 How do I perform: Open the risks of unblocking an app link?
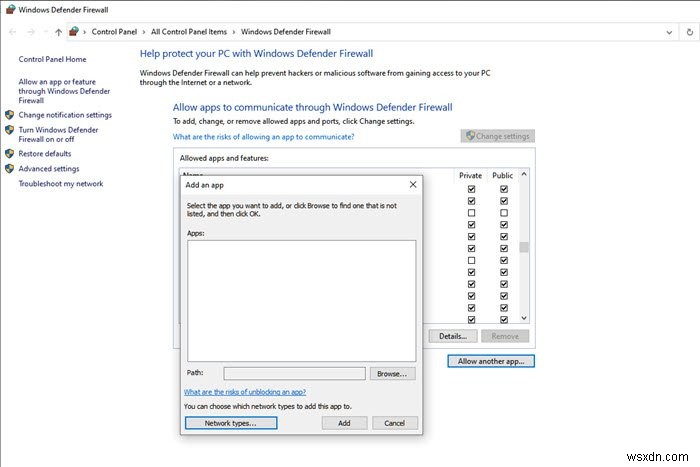pyautogui.click(x=245, y=392)
